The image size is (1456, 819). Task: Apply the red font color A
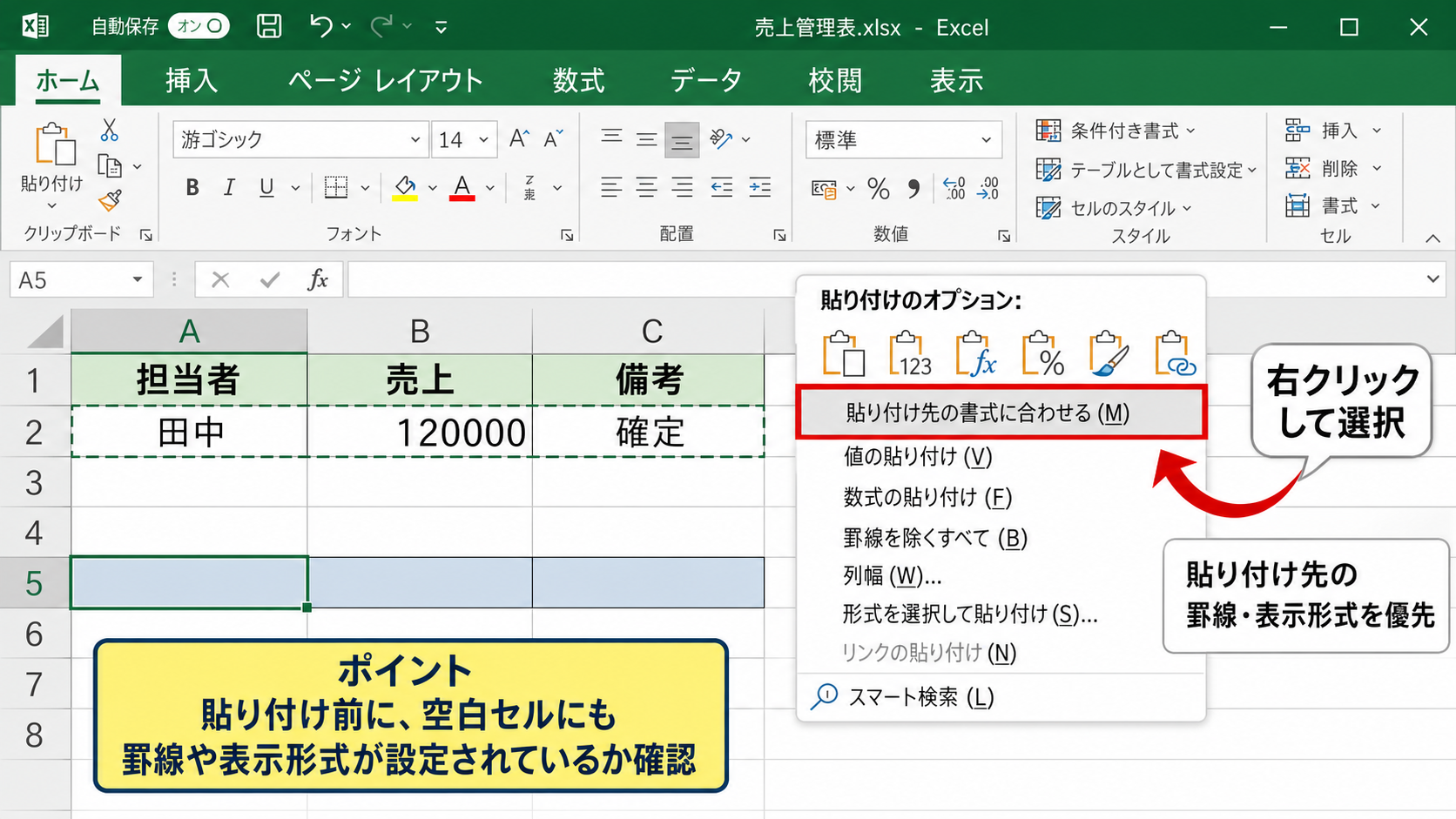coord(462,188)
